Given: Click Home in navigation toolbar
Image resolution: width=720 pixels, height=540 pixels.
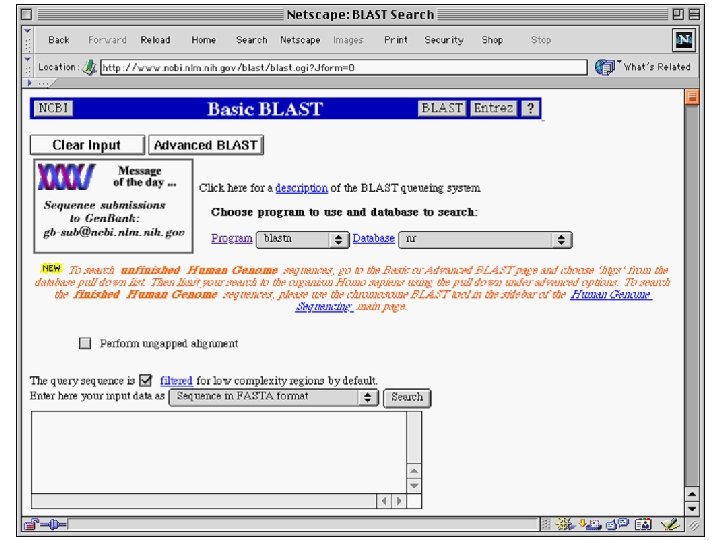Looking at the screenshot, I should 203,40.
